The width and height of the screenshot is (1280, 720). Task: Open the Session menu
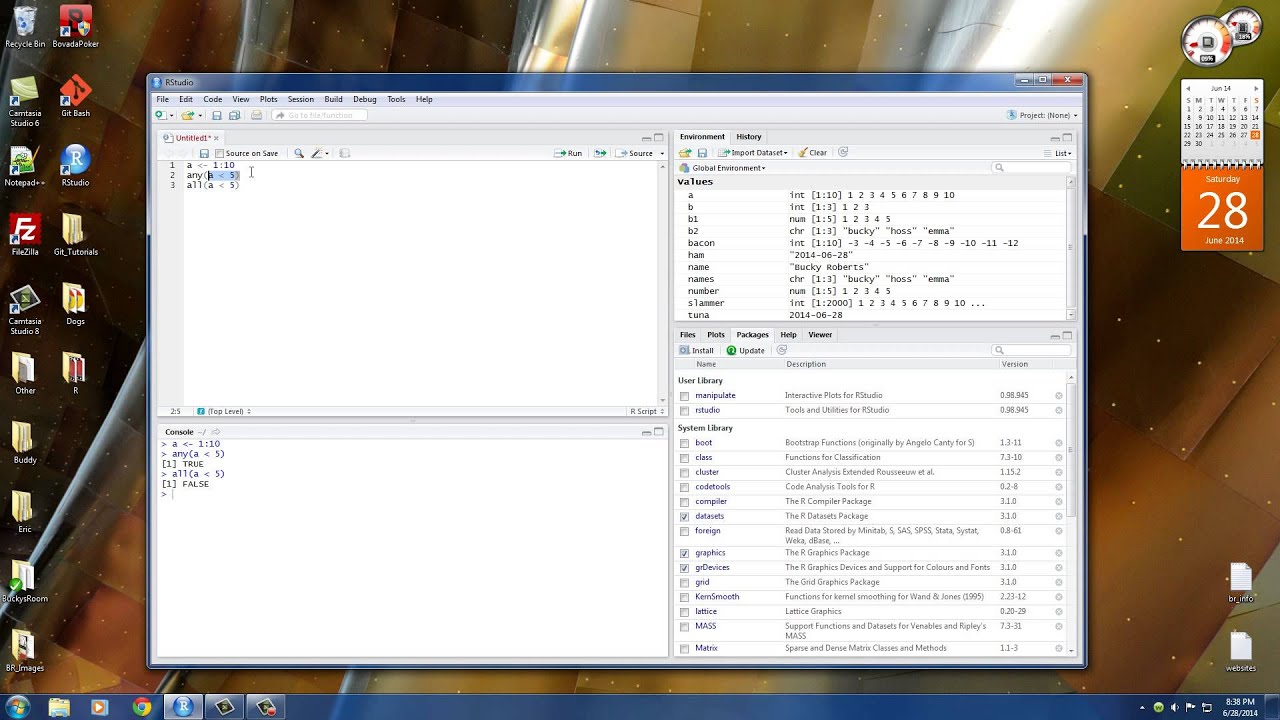click(300, 100)
